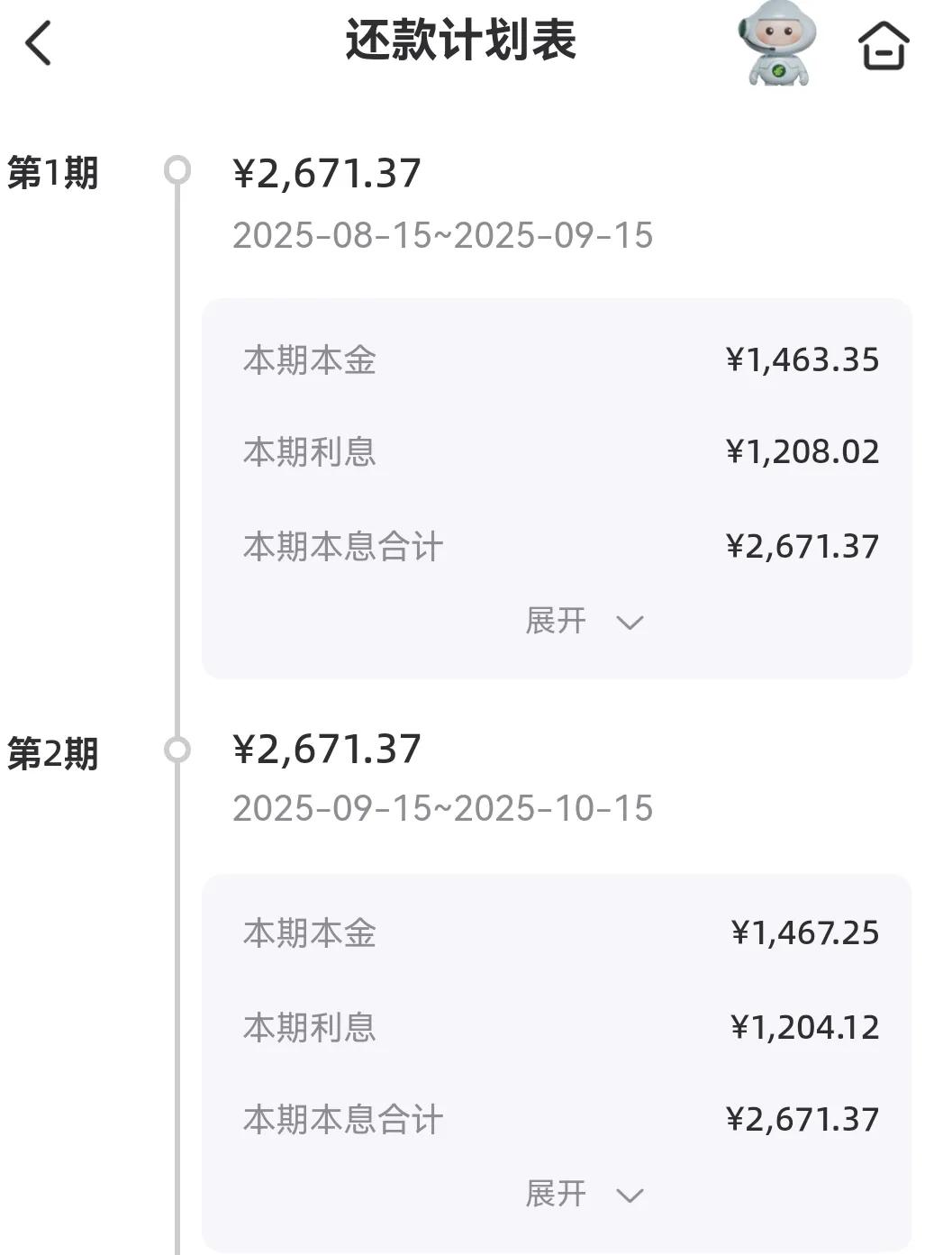This screenshot has height=1255, width=952.
Task: Tap date range 2025-09-15~2025-10-15
Action: coord(443,808)
